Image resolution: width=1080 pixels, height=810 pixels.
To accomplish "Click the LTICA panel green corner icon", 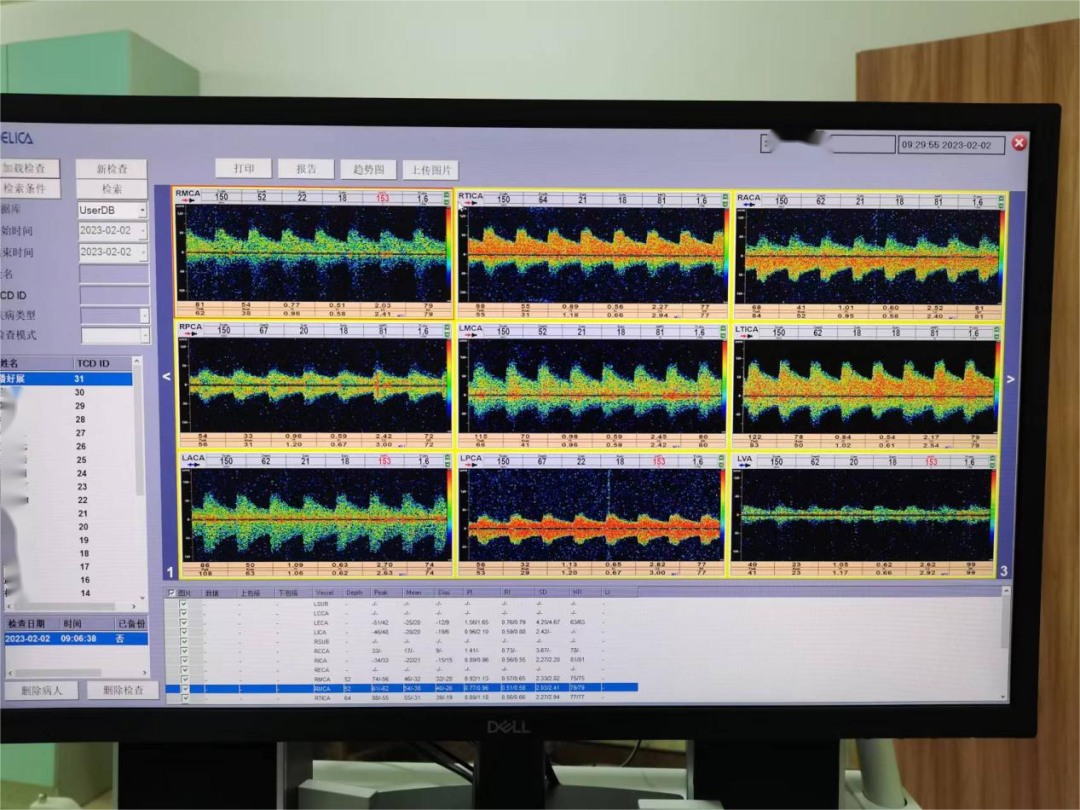I will tap(997, 333).
